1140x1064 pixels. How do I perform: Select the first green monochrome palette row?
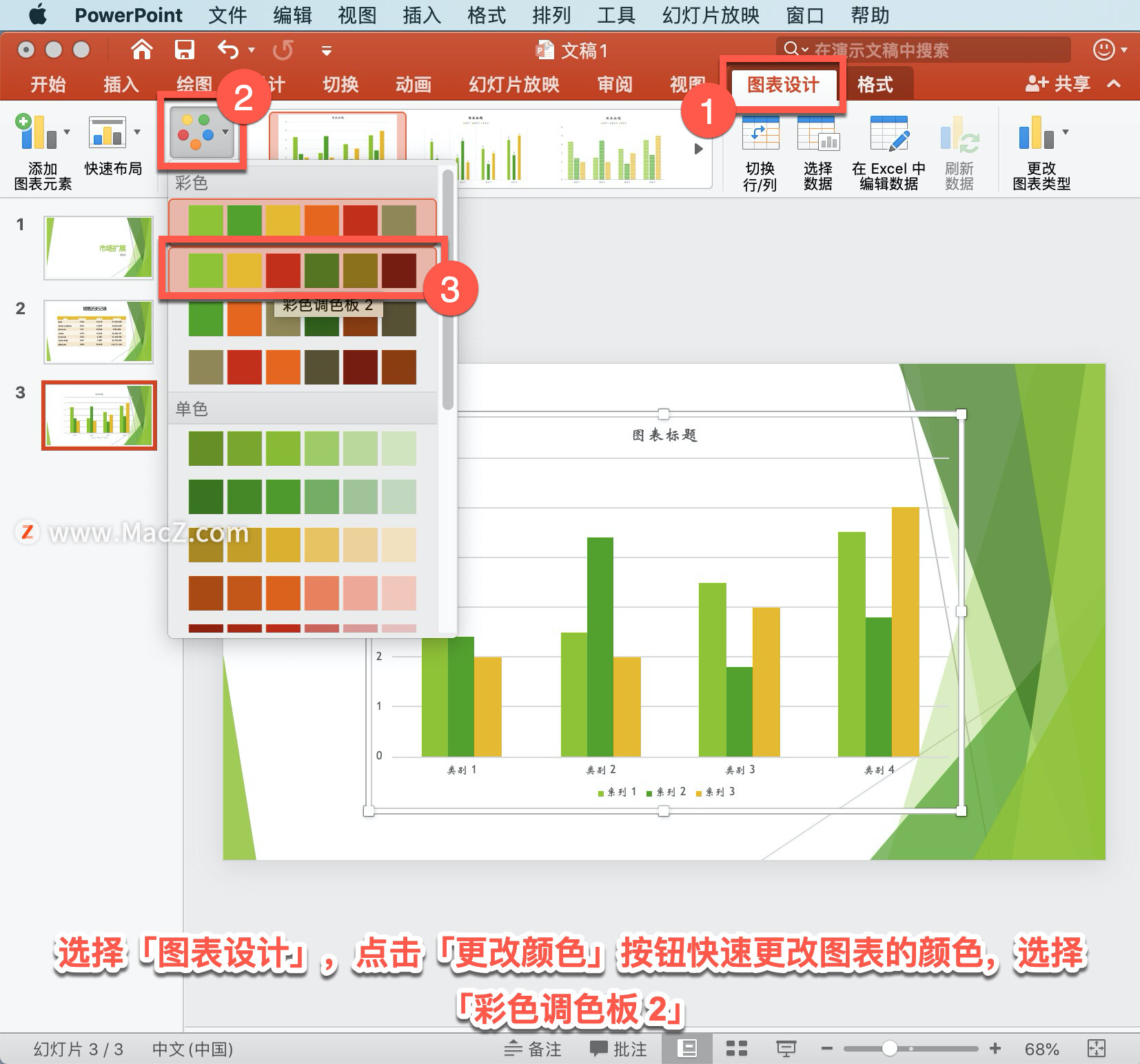(303, 449)
